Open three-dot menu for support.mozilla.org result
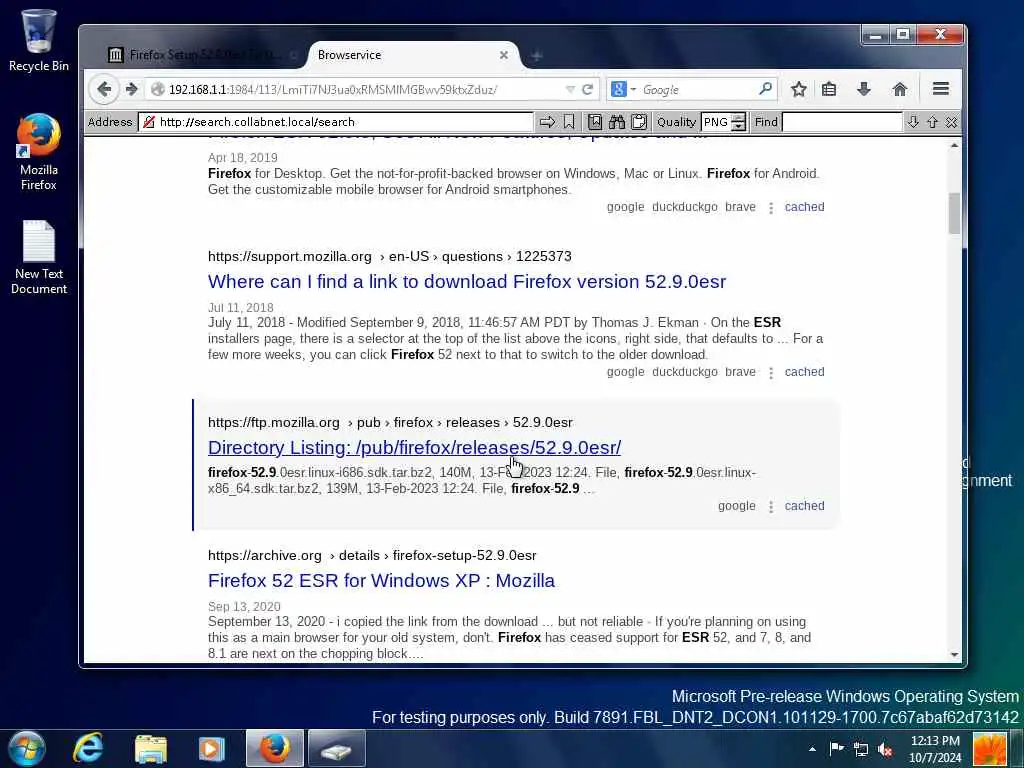1024x768 pixels. [771, 373]
